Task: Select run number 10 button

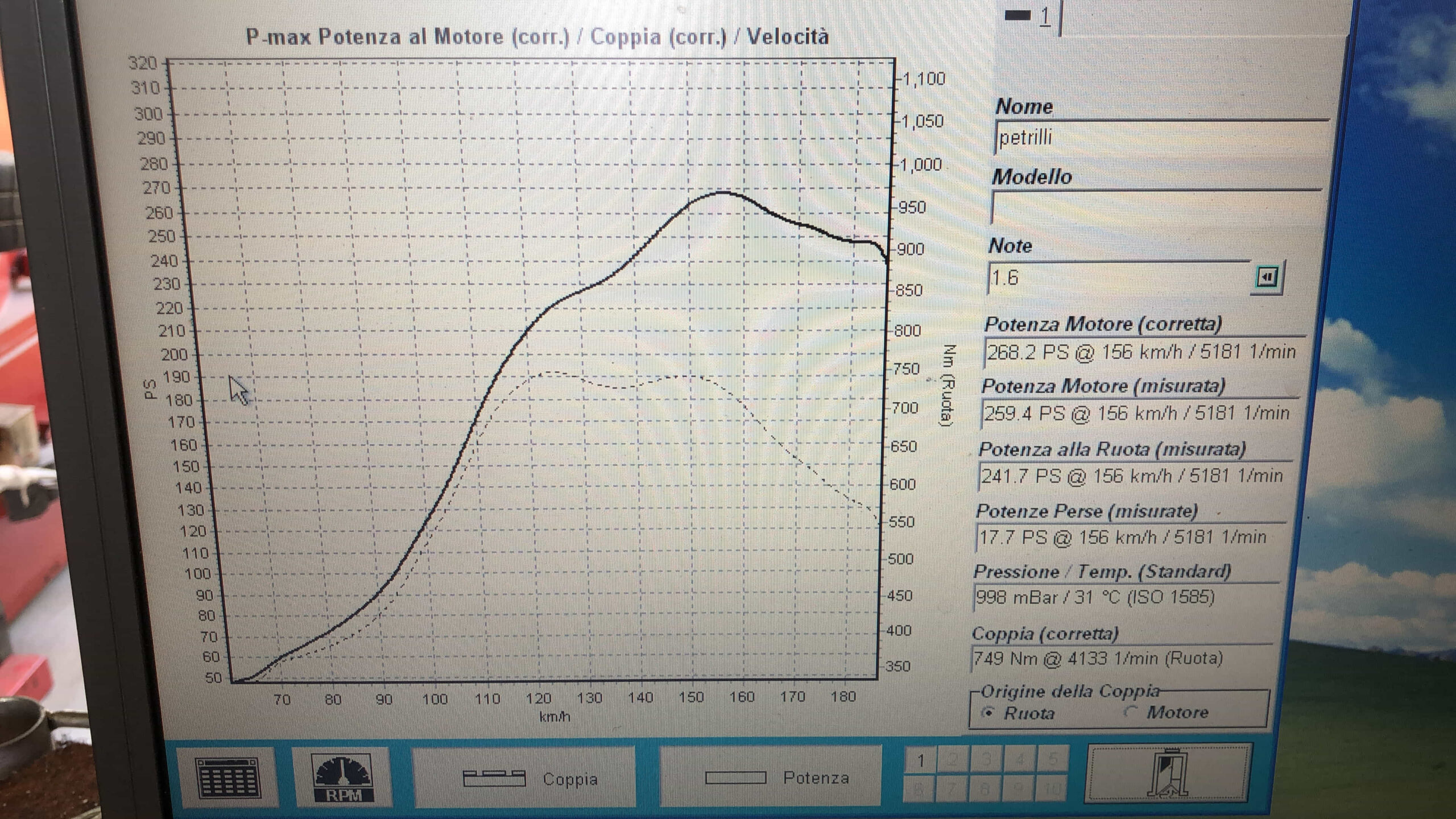Action: (x=1053, y=788)
